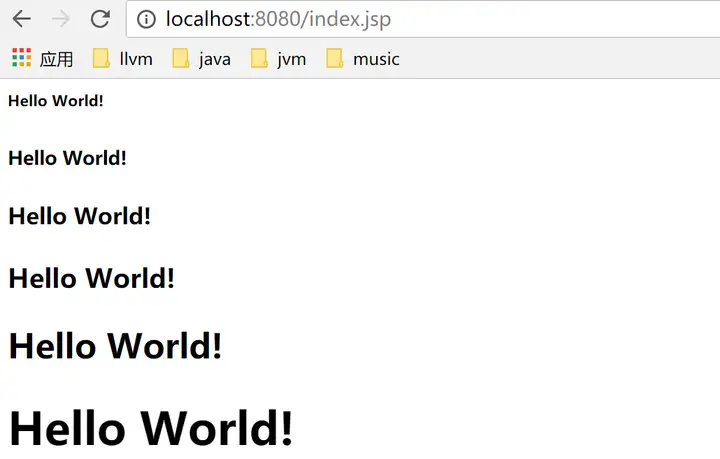Open the apps grid icon in bookmarks bar
Image resolution: width=720 pixels, height=459 pixels.
pos(22,58)
